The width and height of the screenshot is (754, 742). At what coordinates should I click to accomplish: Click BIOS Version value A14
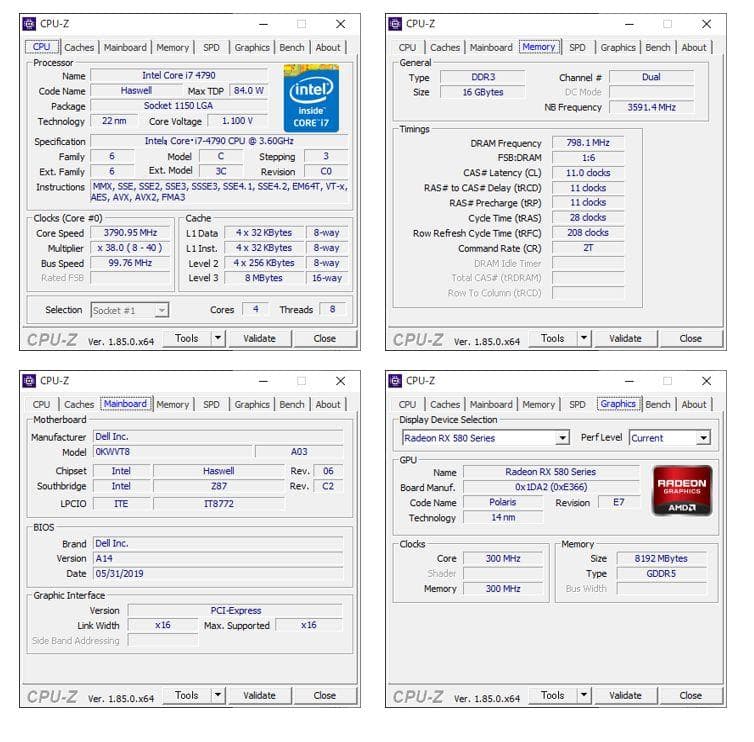pyautogui.click(x=218, y=558)
